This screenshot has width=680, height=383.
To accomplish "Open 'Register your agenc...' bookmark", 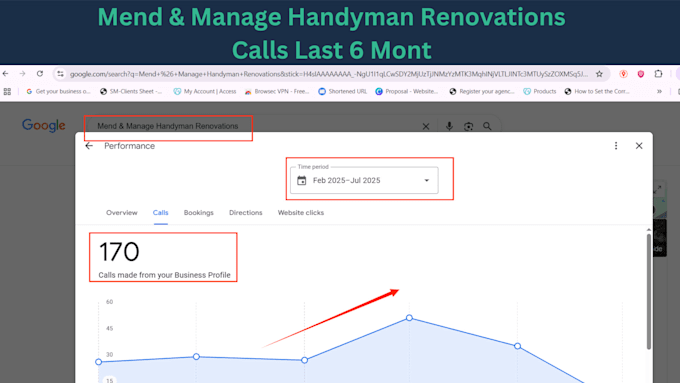I will (482, 92).
